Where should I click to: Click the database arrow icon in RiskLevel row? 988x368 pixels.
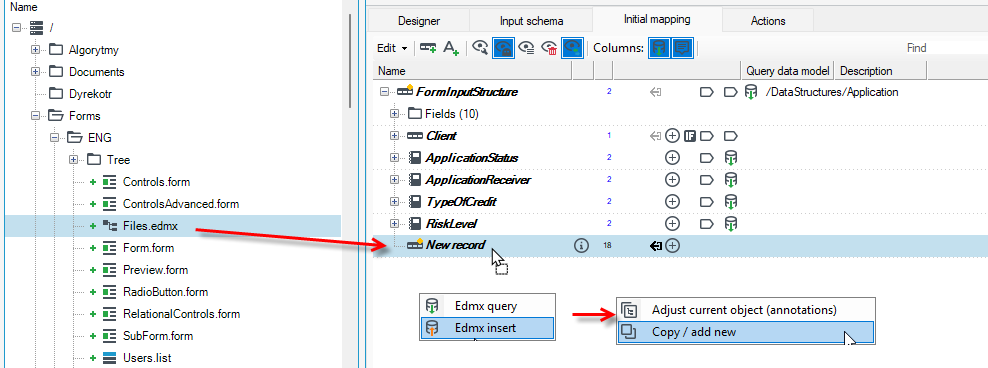[730, 224]
